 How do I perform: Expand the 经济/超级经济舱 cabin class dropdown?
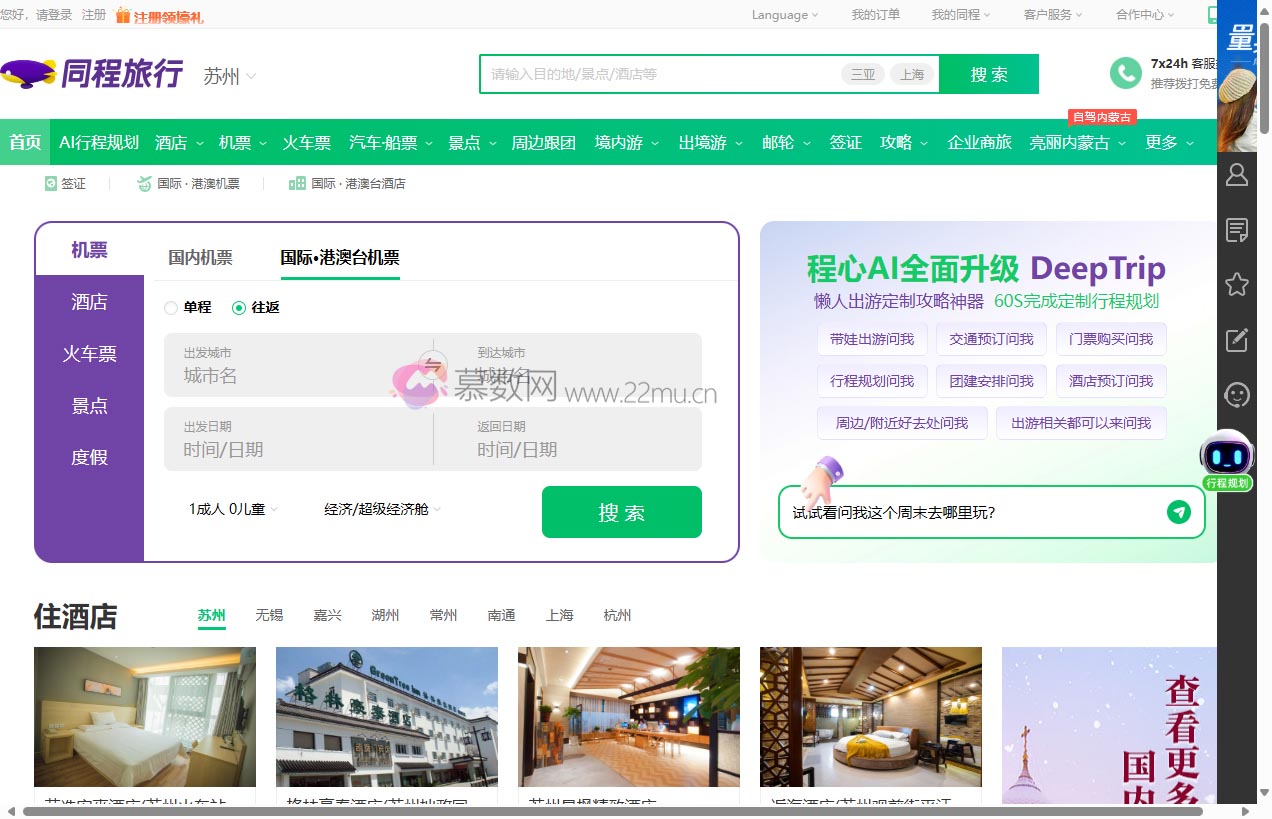(x=382, y=509)
